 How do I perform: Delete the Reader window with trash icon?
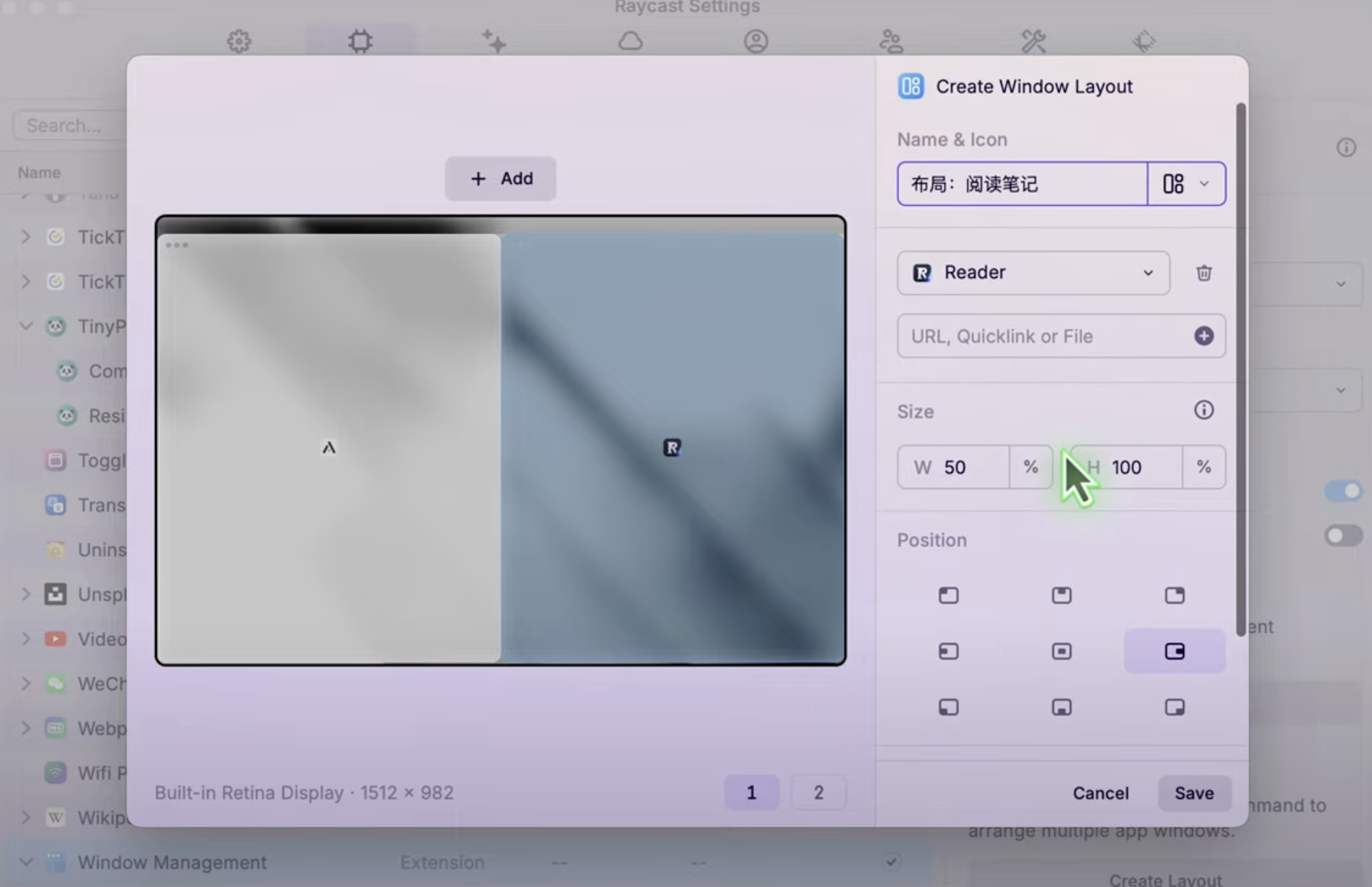pos(1203,273)
